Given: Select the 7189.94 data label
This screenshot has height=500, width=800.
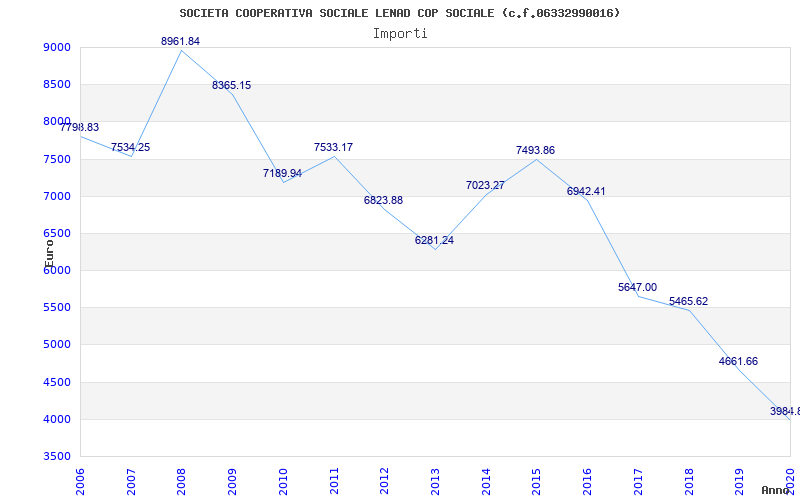Looking at the screenshot, I should (282, 173).
